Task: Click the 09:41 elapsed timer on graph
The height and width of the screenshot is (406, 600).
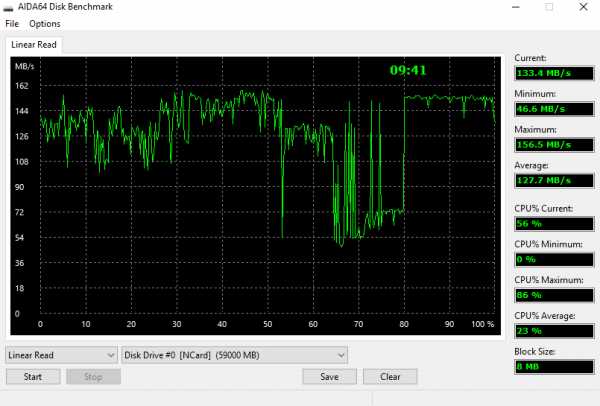Action: tap(408, 70)
